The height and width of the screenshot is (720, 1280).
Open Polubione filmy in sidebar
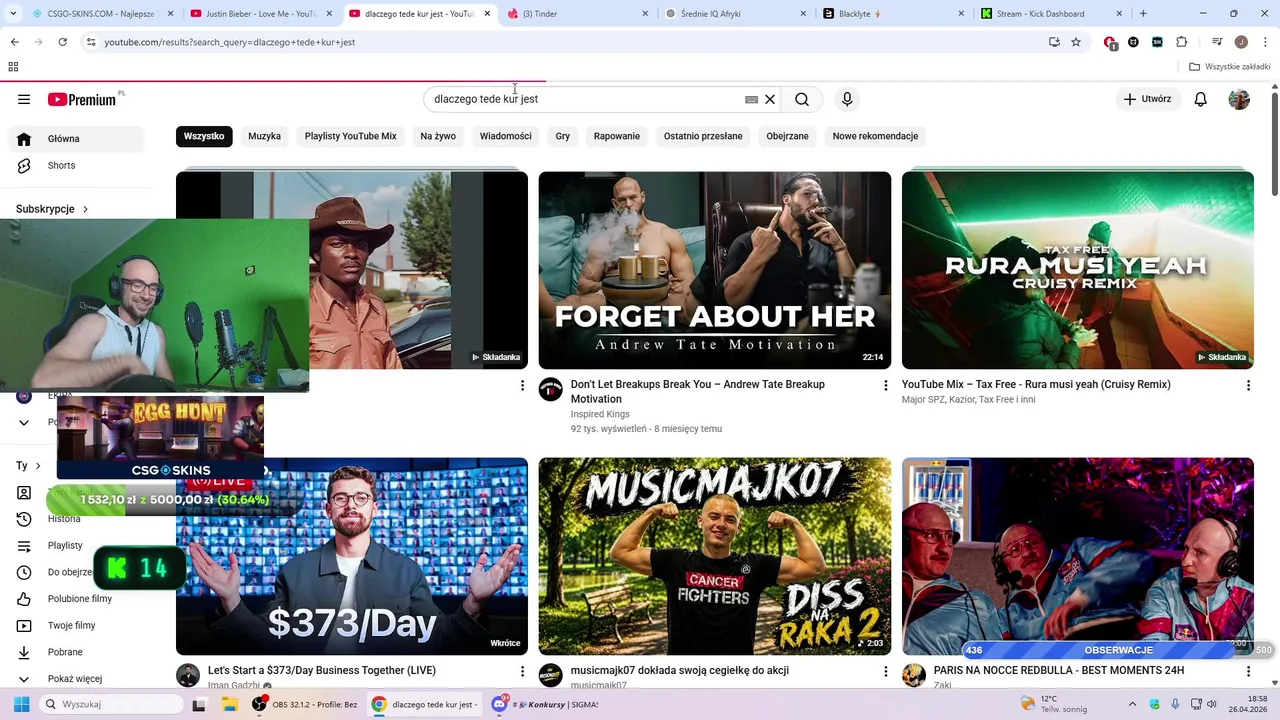(x=76, y=598)
